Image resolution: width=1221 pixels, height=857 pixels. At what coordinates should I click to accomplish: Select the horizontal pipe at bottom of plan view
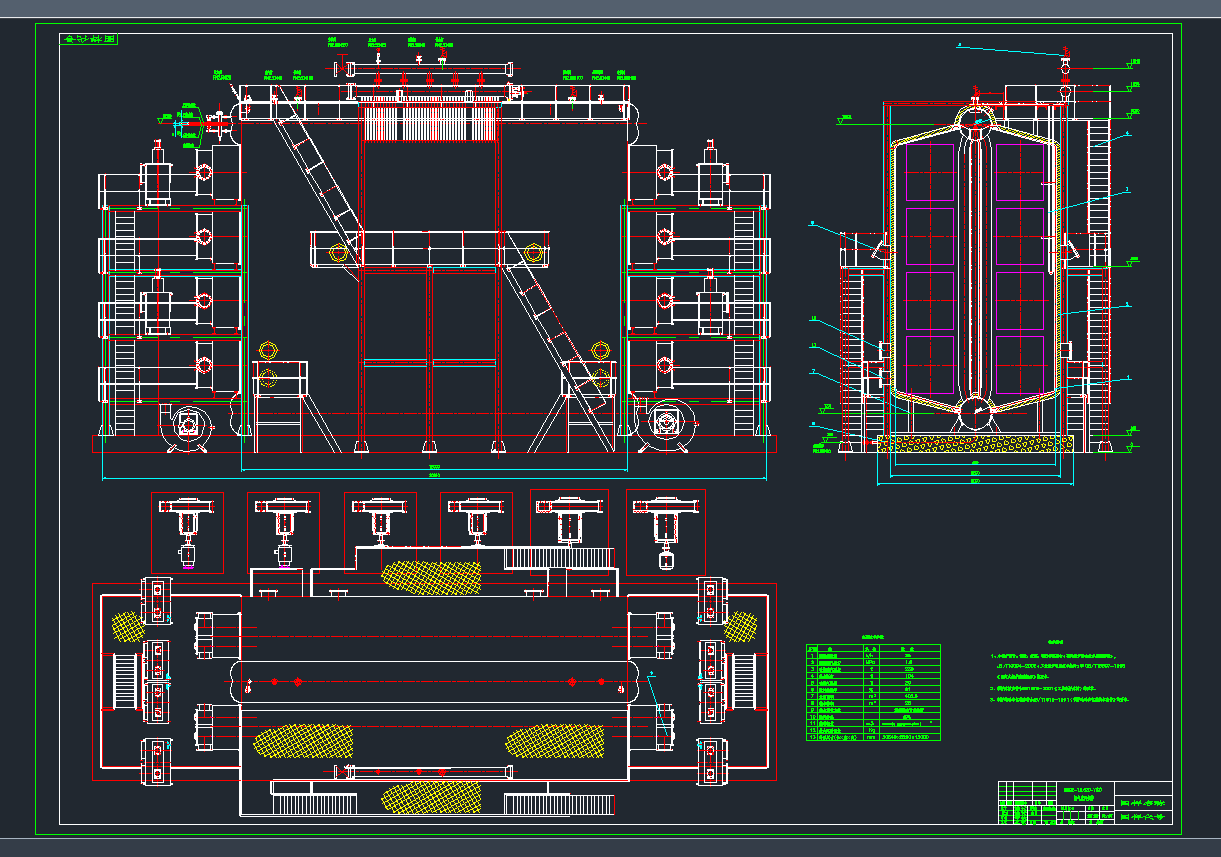(427, 771)
